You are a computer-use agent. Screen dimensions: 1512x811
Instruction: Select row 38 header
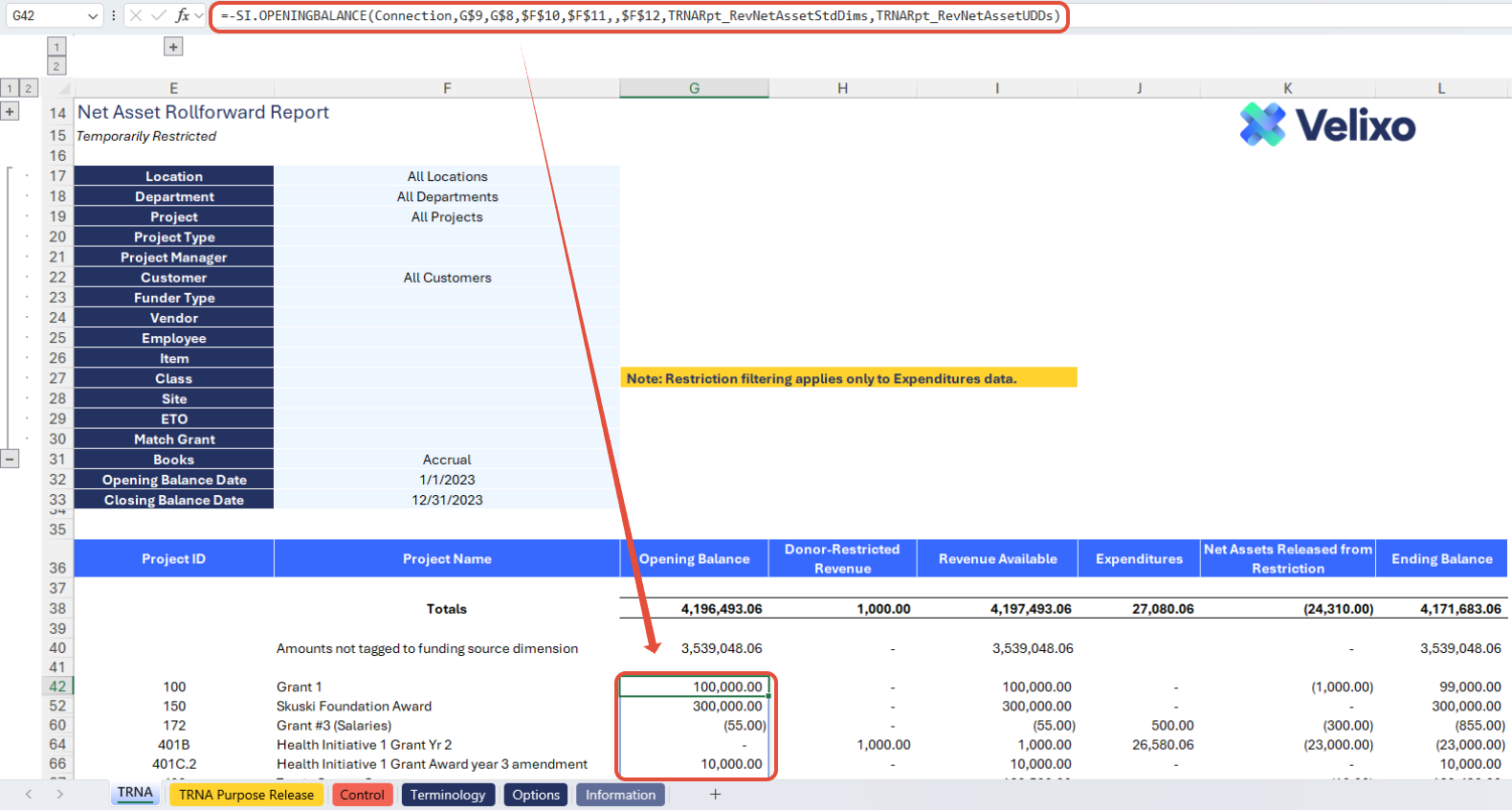click(57, 608)
